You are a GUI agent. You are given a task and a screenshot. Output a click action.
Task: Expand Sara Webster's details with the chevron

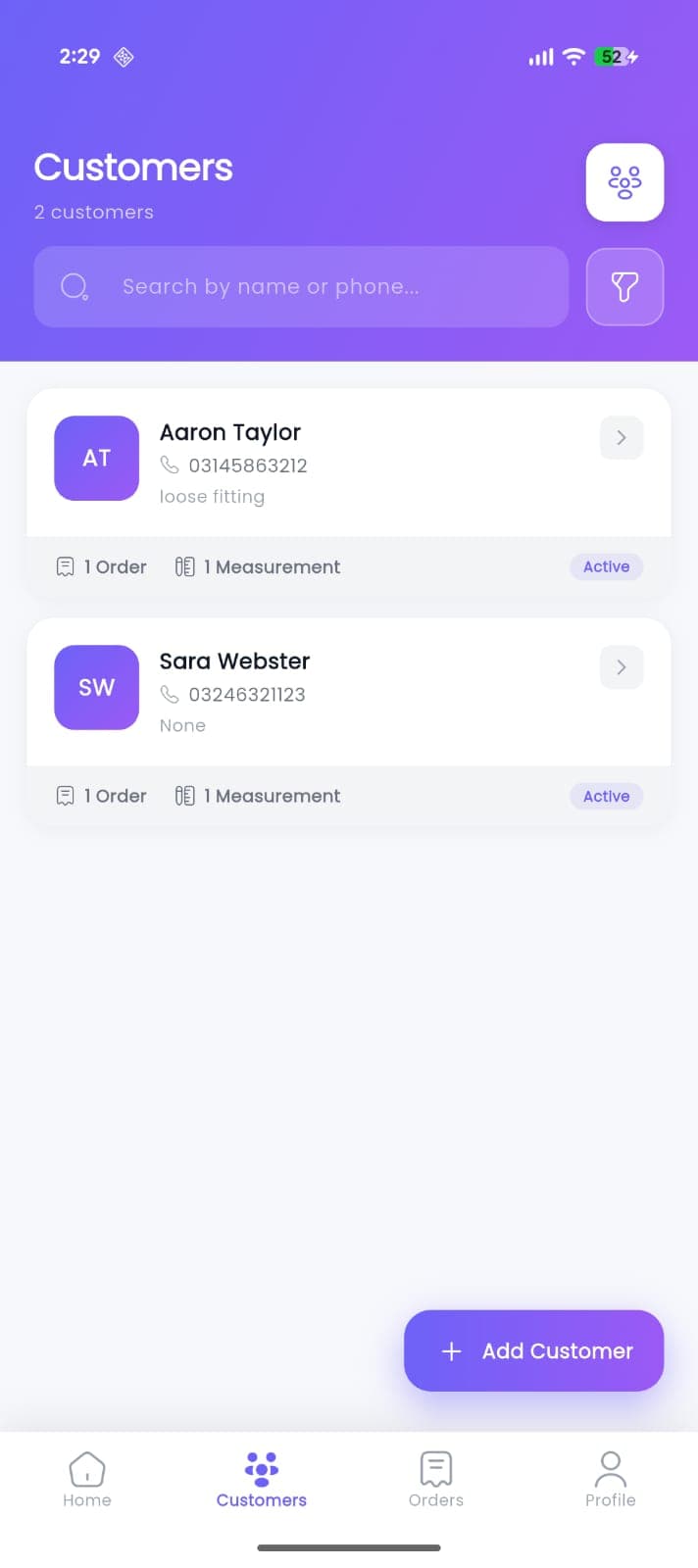[621, 666]
